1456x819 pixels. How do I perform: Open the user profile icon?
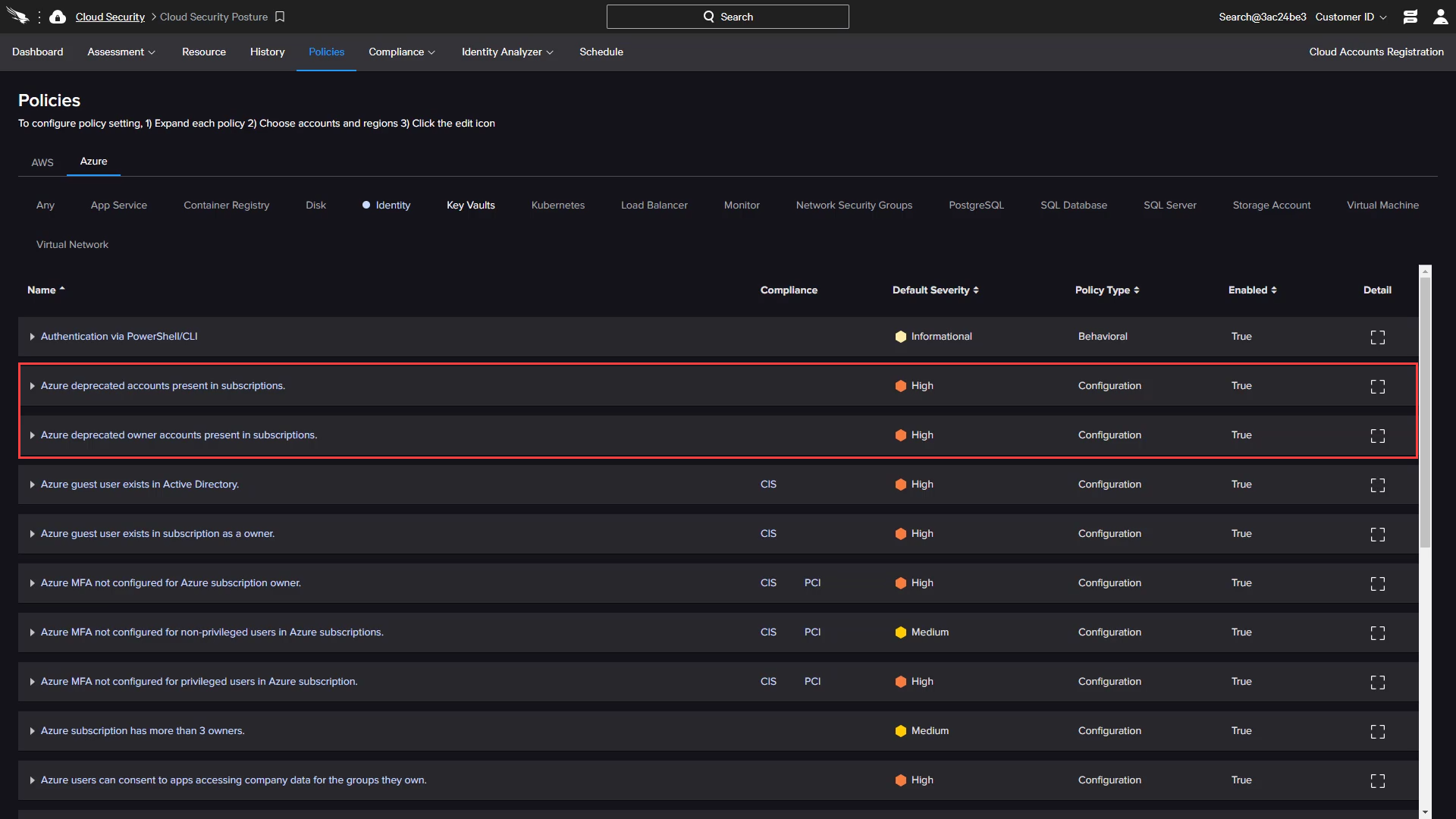[1440, 17]
